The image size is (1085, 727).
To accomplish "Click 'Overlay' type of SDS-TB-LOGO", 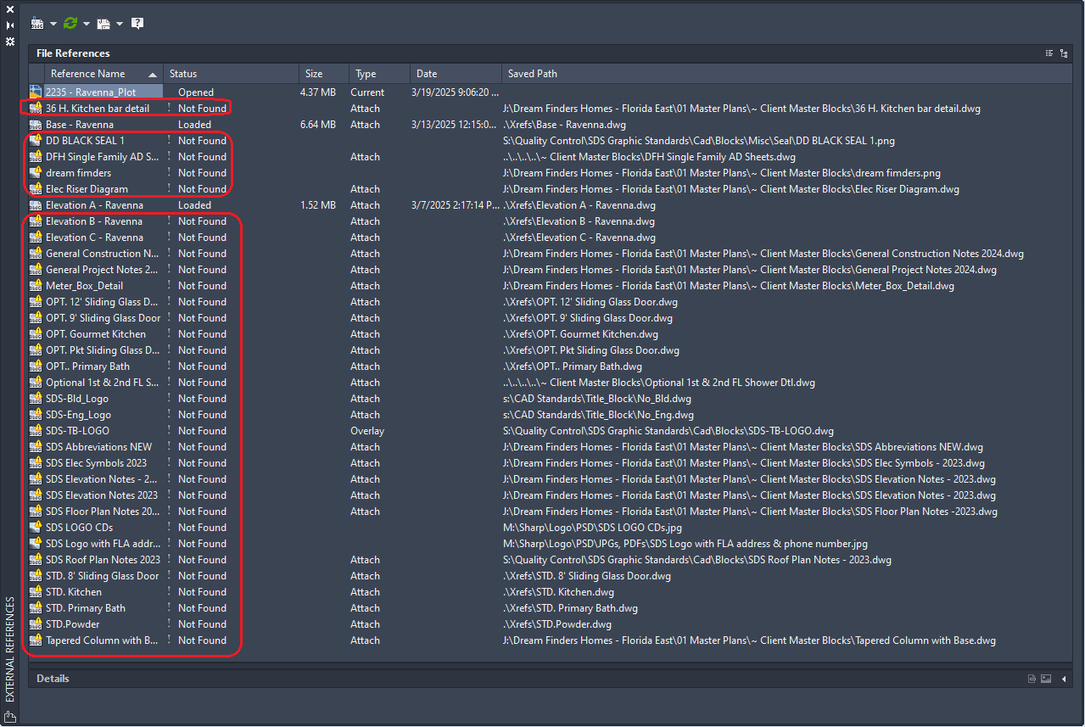I will pyautogui.click(x=367, y=430).
